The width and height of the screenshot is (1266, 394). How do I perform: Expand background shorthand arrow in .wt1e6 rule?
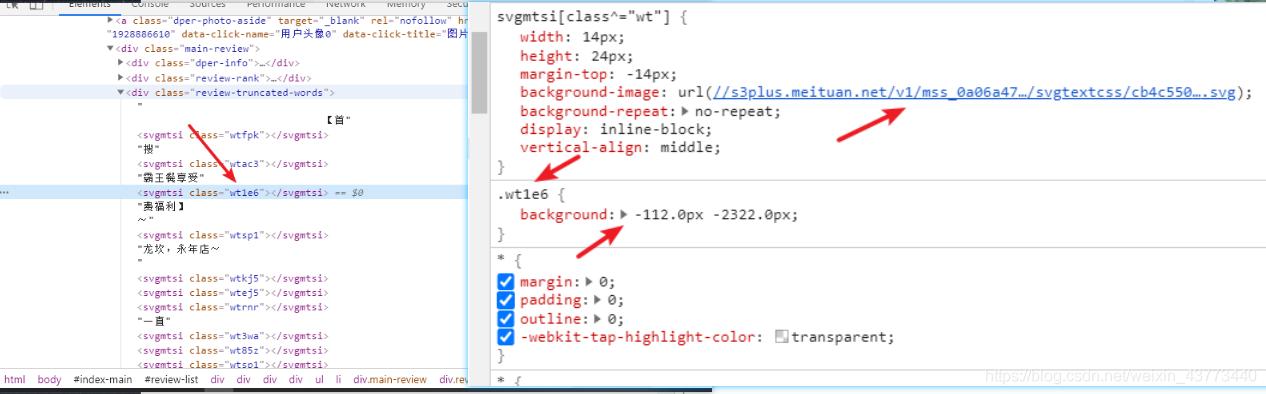pyautogui.click(x=624, y=214)
